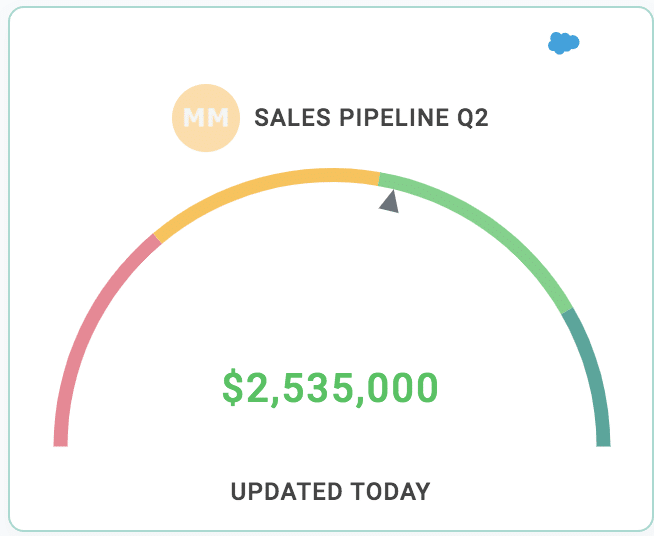Click the gray gauge needle pointer
654x536 pixels.
tap(390, 201)
